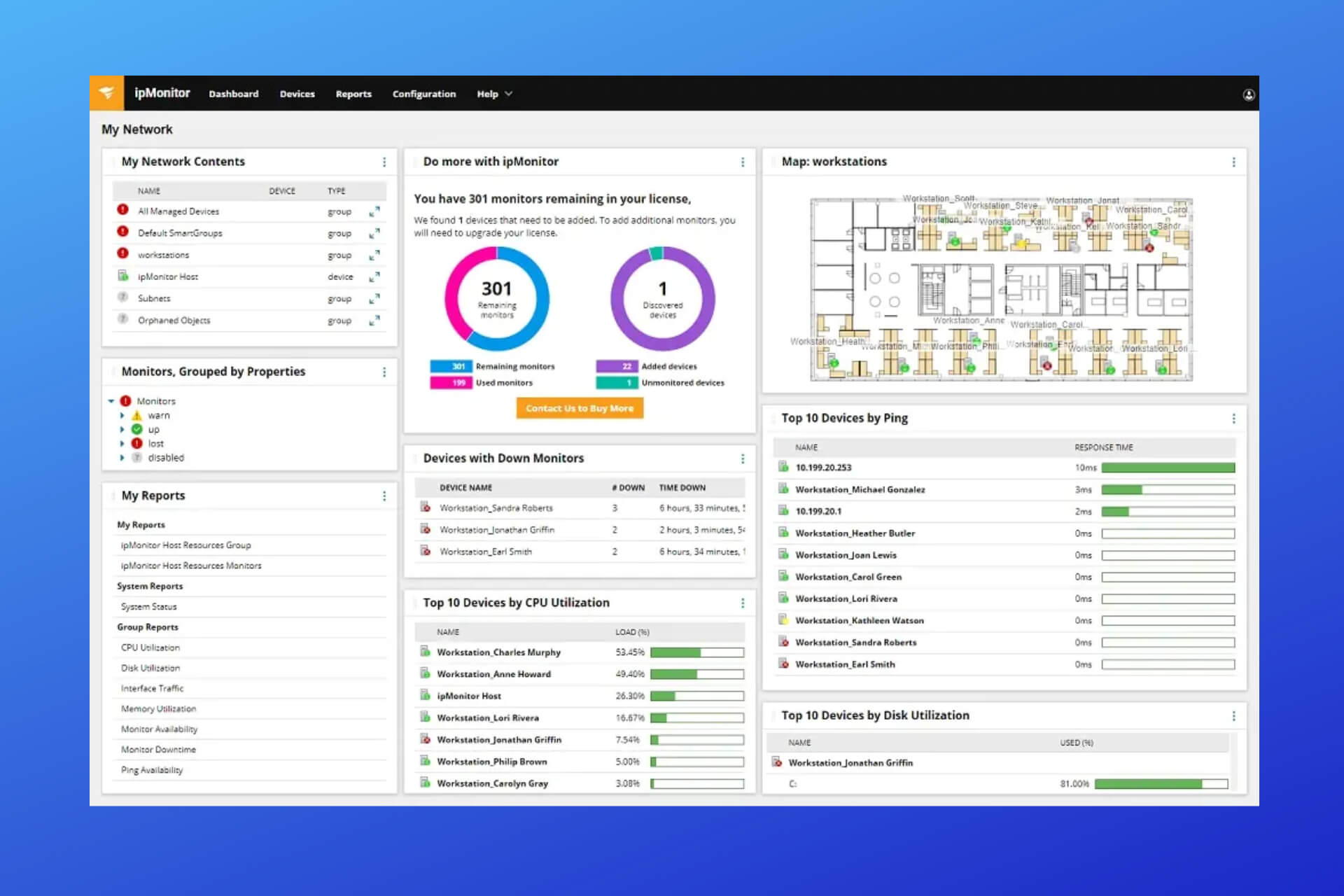Click expand arrows for workstations group
Viewport: 1344px width, 896px height.
pos(374,255)
